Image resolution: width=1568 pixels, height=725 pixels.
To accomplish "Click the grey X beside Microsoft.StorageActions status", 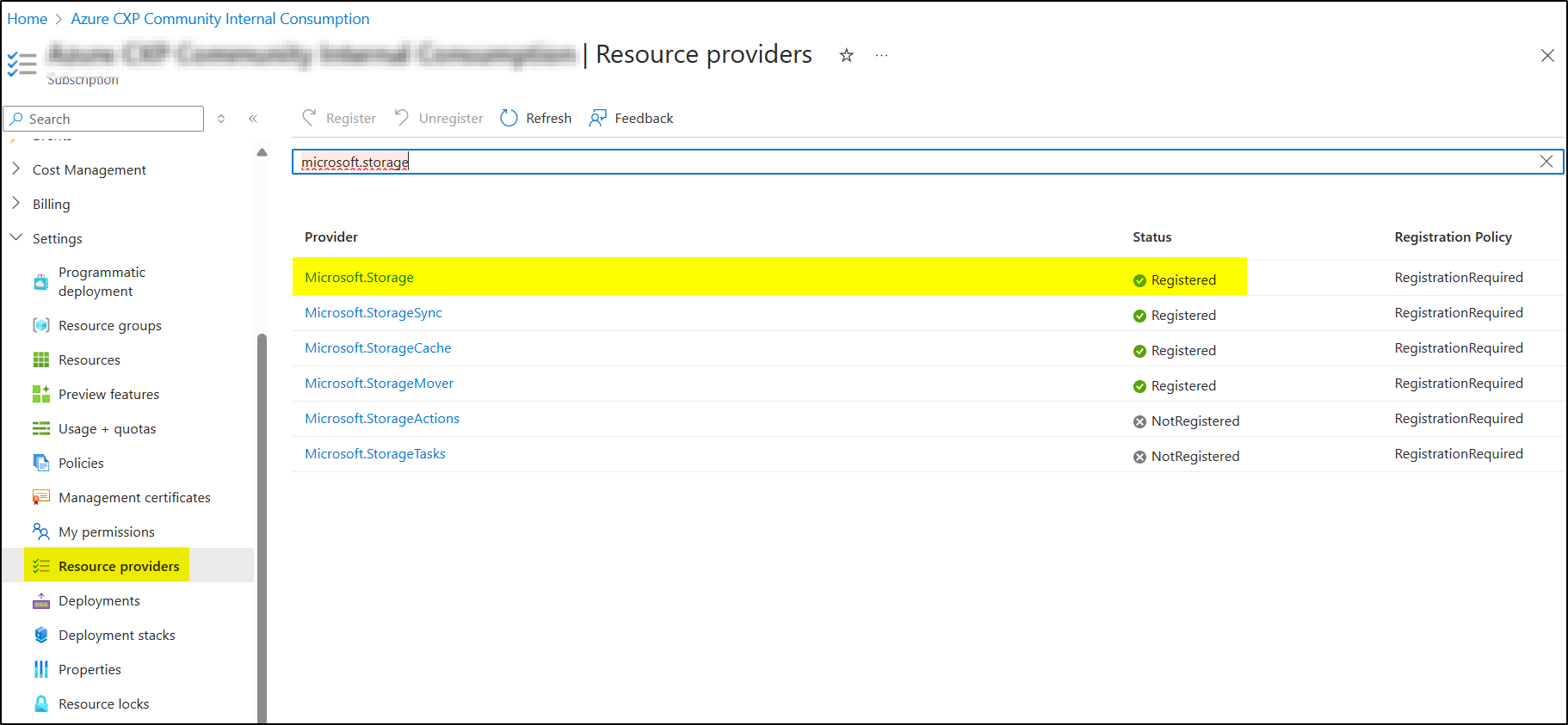I will click(1139, 421).
